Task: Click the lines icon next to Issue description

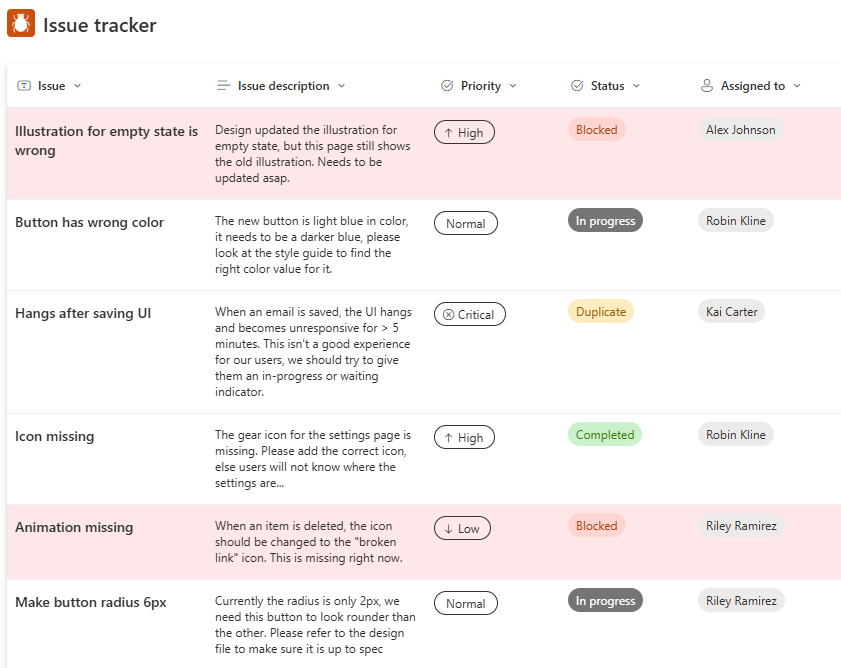Action: [224, 85]
